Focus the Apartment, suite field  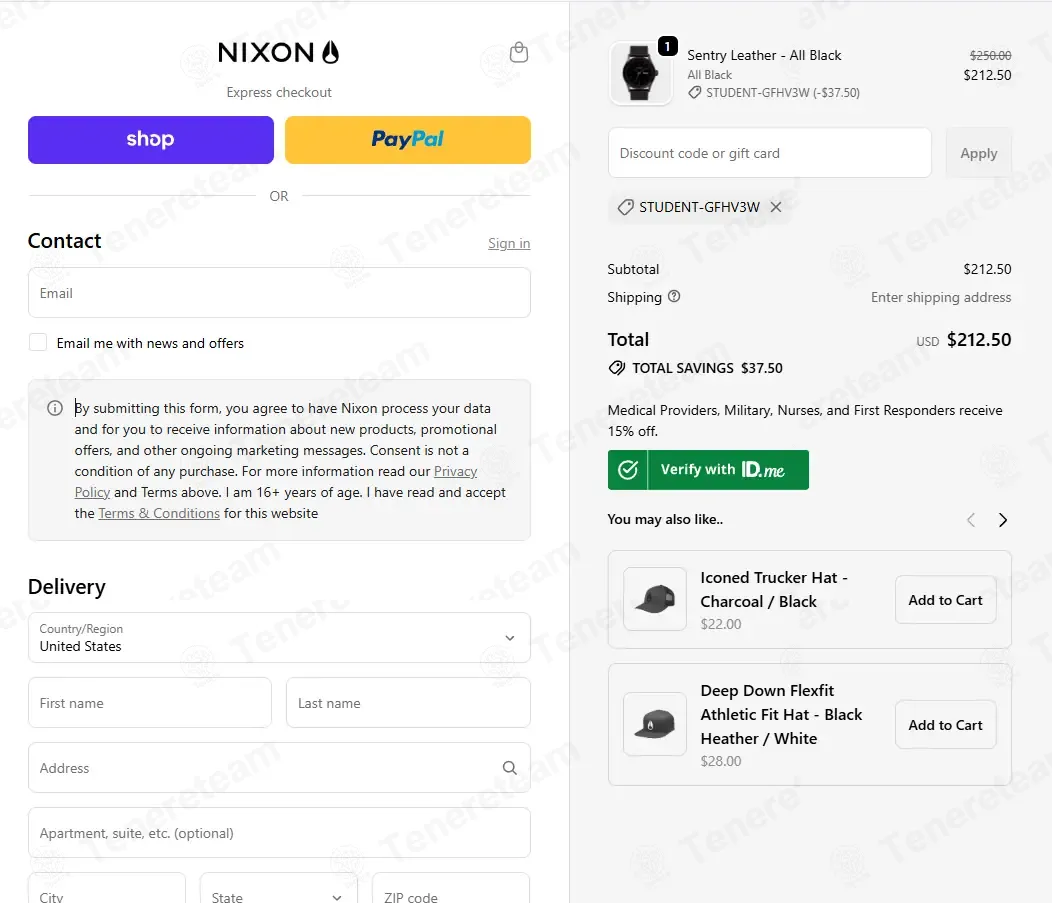tap(279, 833)
